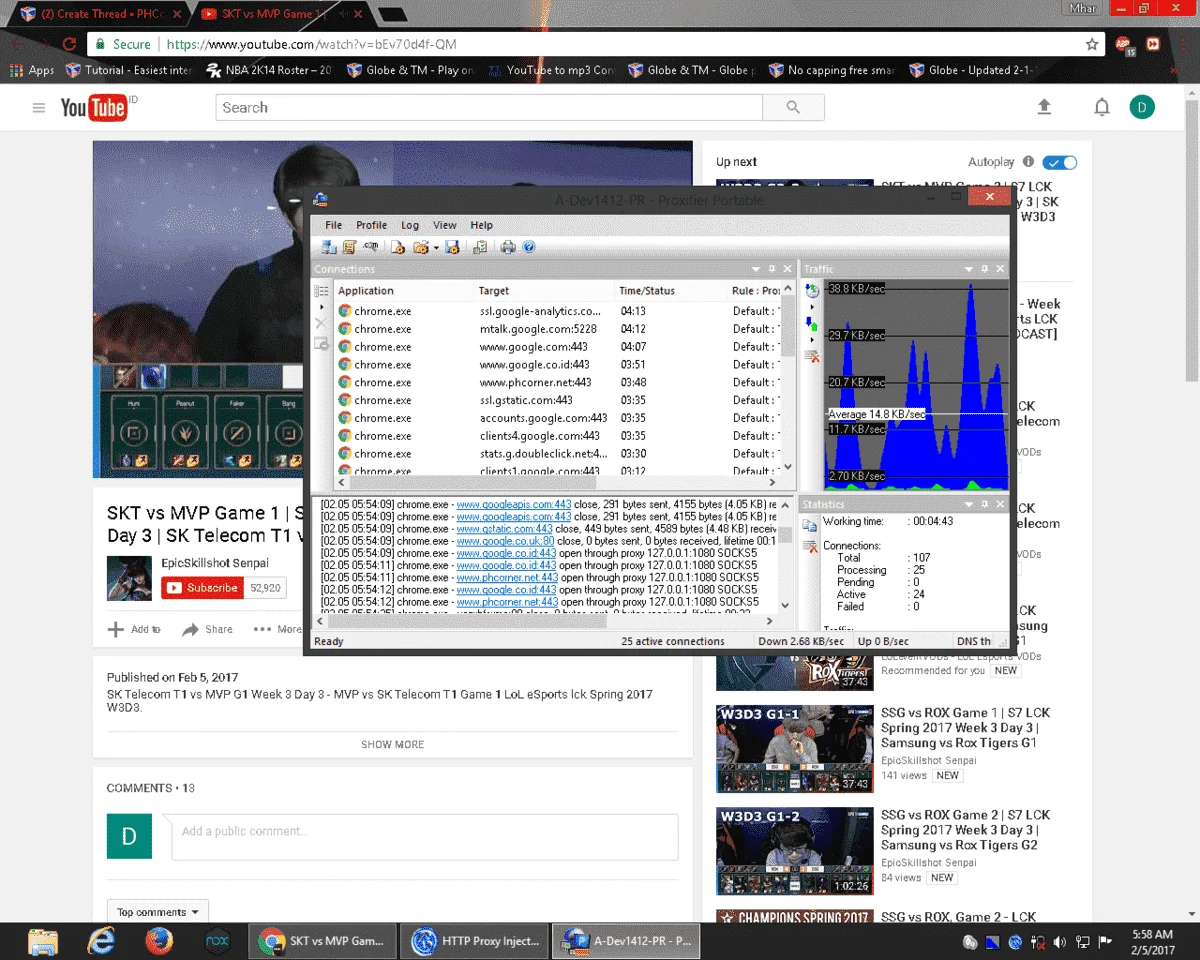The height and width of the screenshot is (960, 1200).
Task: Click the traffic clock icon in Traffic pane
Action: coord(813,291)
